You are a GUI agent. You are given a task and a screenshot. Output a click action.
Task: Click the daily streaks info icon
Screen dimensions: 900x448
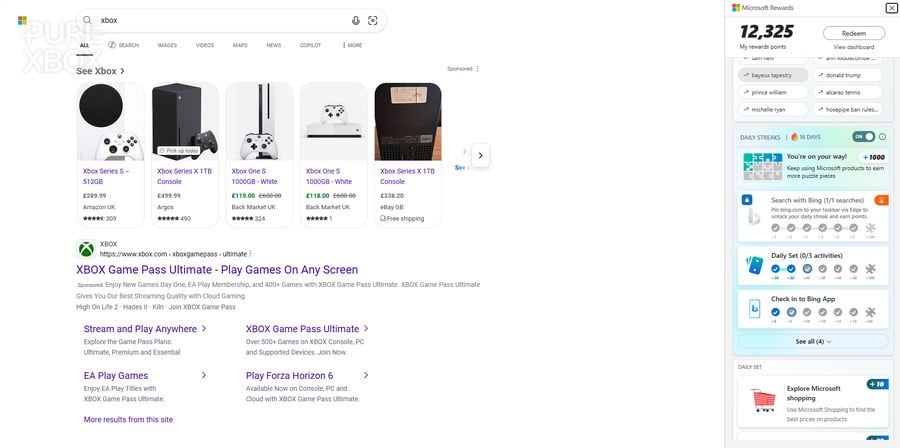[882, 137]
